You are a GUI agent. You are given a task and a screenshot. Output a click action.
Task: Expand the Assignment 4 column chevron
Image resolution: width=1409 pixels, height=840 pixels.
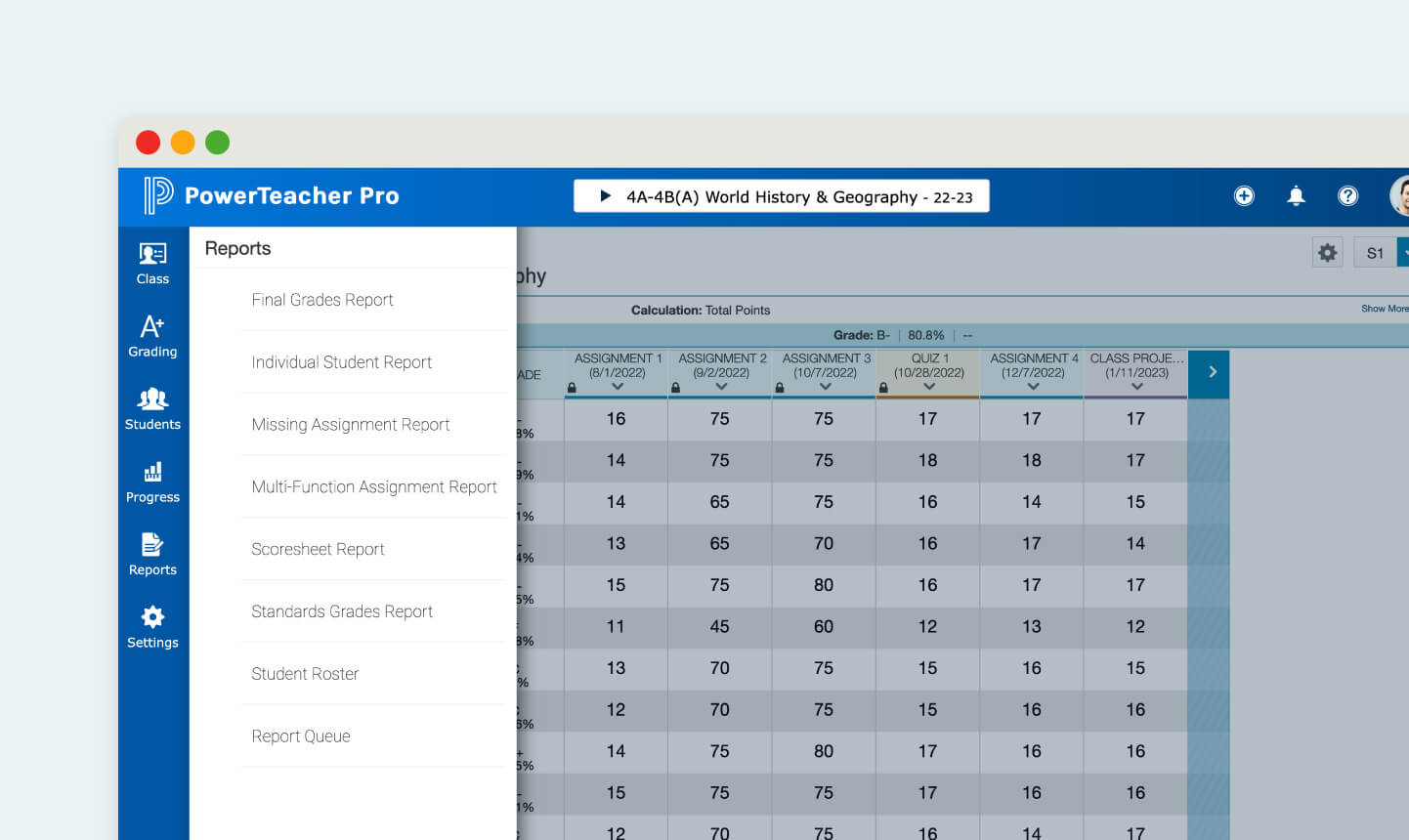1033,387
